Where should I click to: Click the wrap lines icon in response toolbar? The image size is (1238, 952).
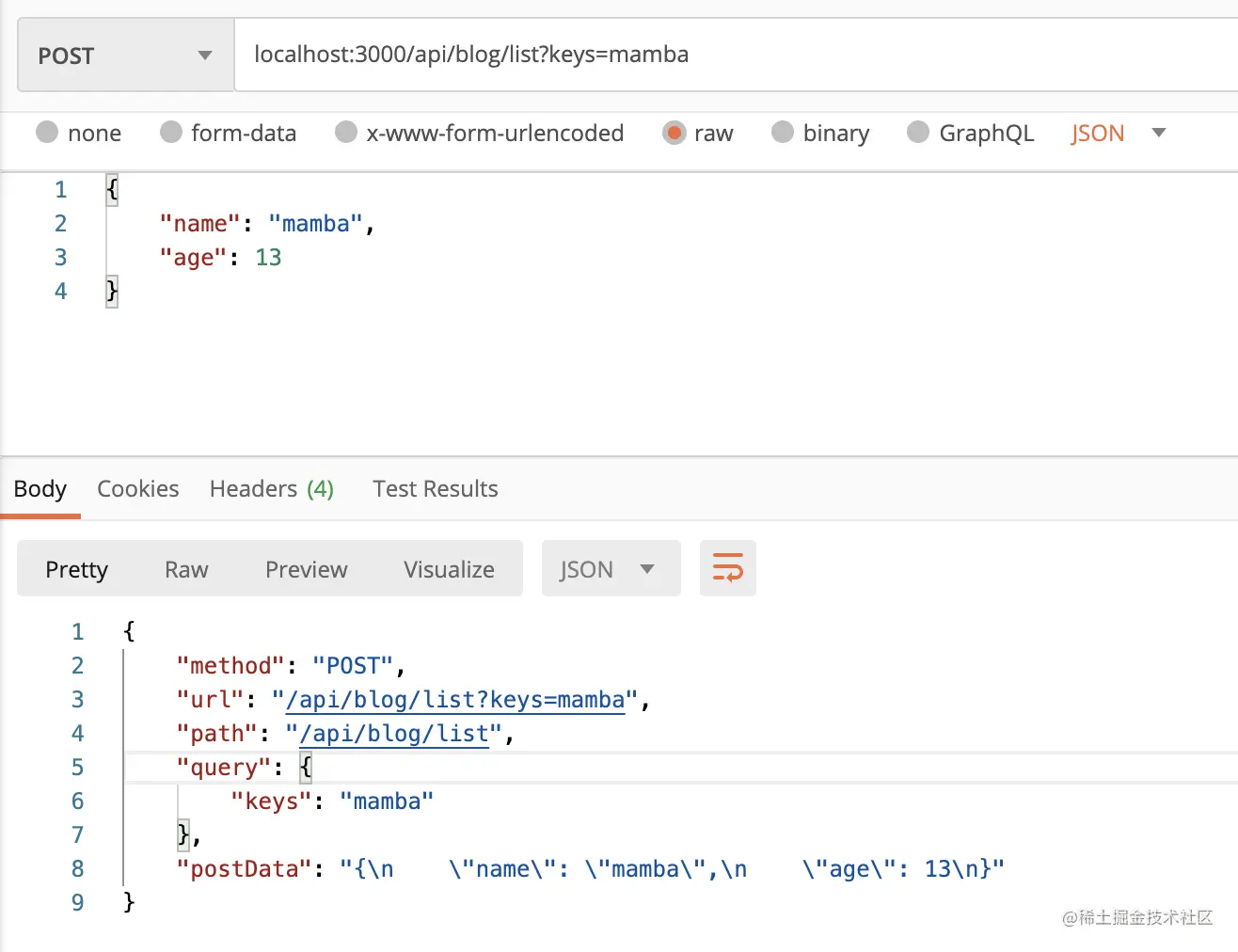[727, 568]
